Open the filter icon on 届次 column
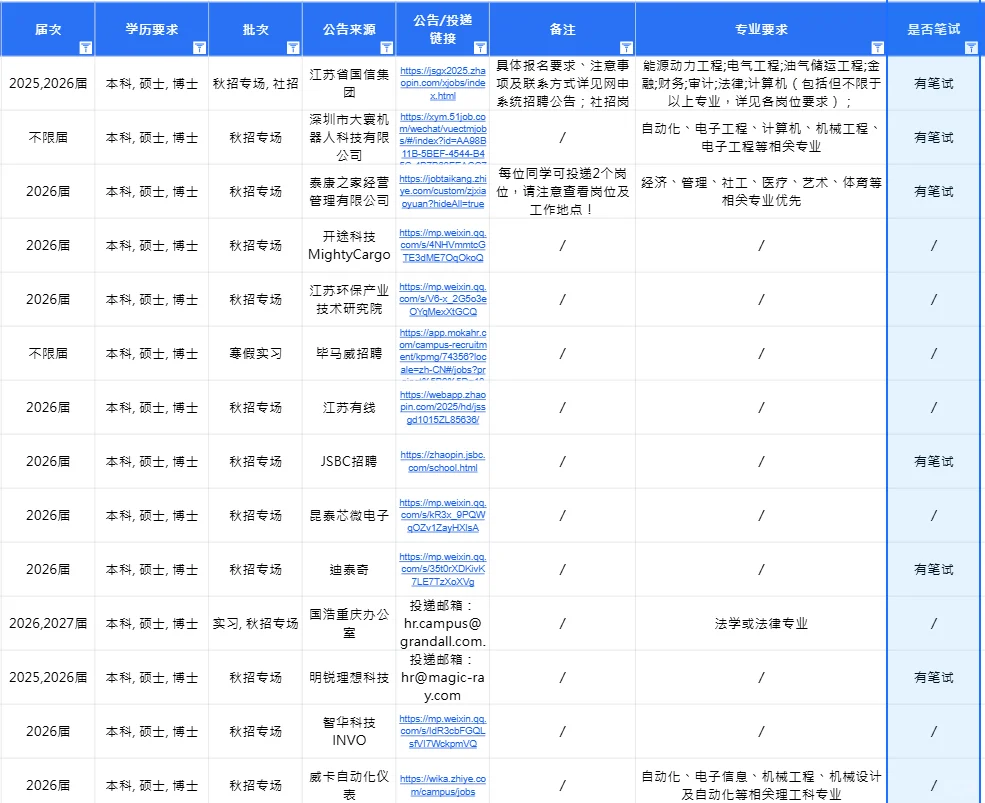Image resolution: width=985 pixels, height=803 pixels. (x=85, y=48)
